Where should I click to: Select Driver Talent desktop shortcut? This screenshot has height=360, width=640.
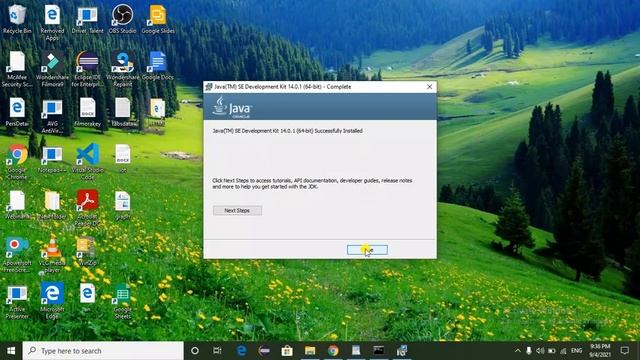click(x=87, y=20)
